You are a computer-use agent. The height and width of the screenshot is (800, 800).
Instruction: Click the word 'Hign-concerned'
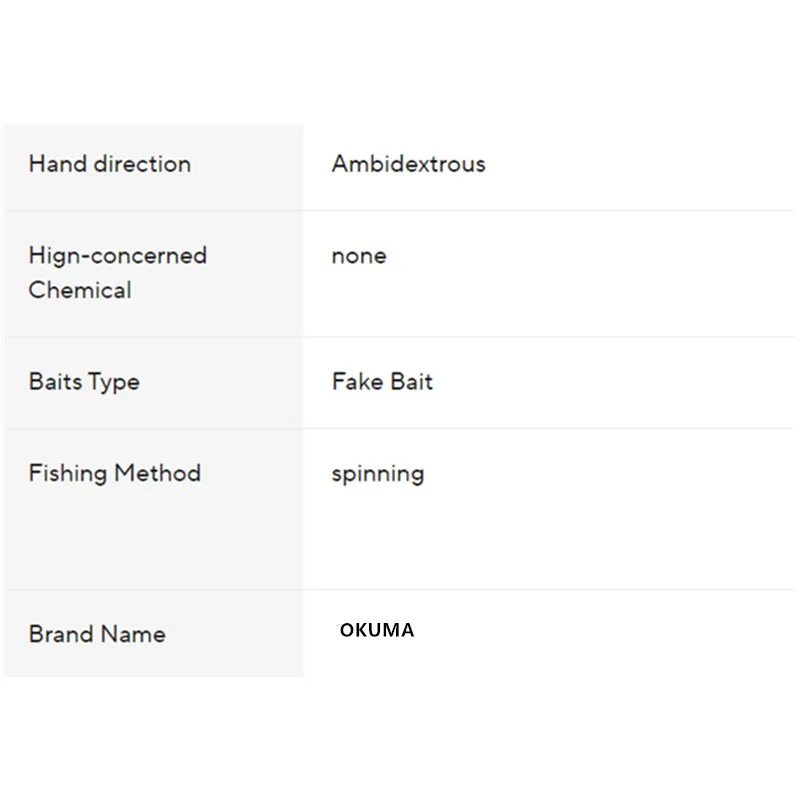pos(117,256)
